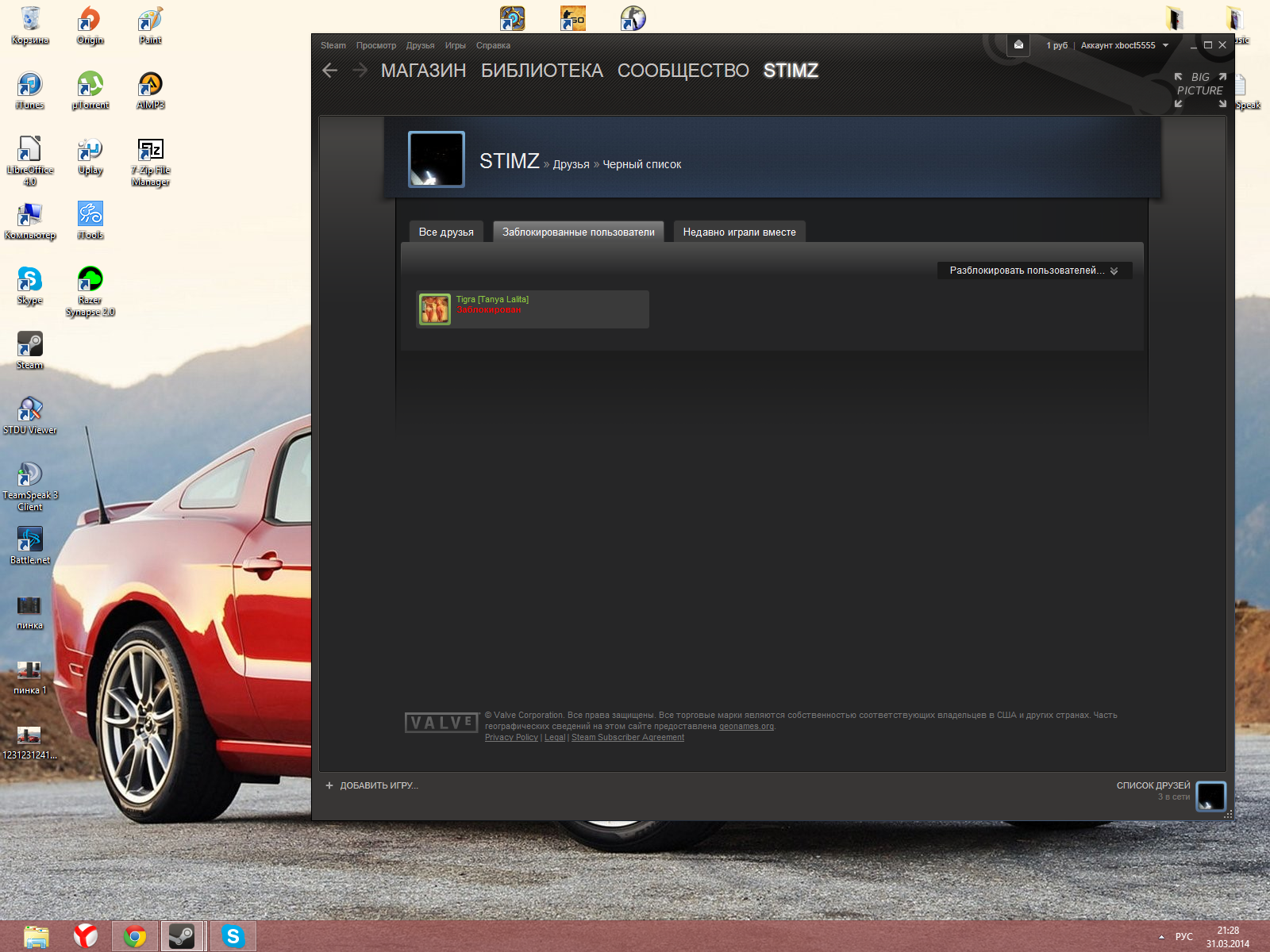
Task: Open the 'Игры' menu
Action: [x=456, y=45]
